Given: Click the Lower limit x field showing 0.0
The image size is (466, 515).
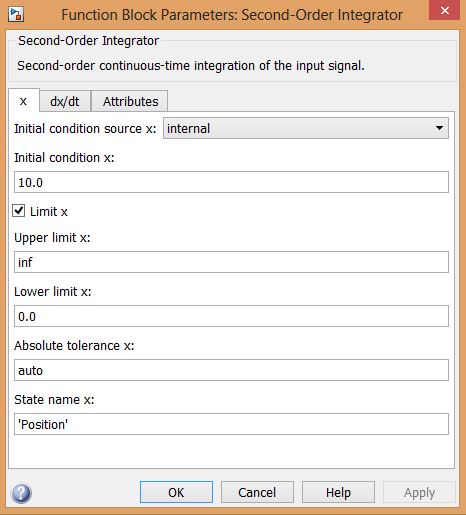Looking at the screenshot, I should (231, 316).
